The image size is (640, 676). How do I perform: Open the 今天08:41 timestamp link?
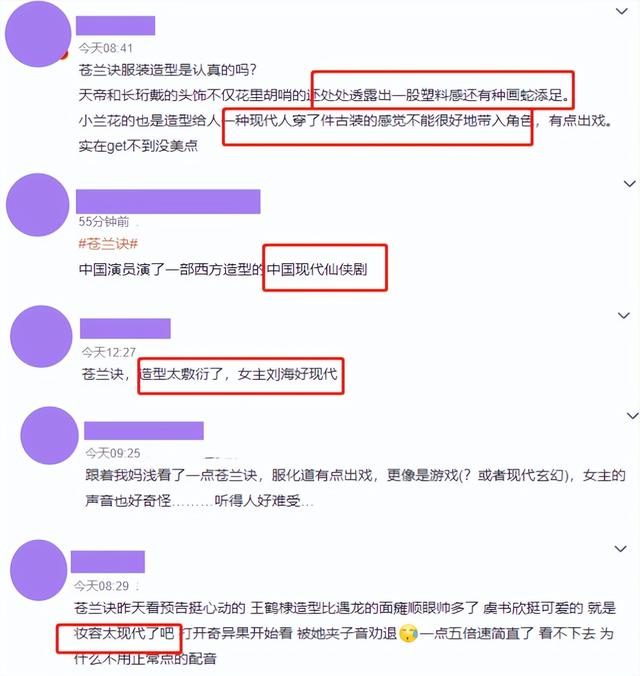coord(106,48)
